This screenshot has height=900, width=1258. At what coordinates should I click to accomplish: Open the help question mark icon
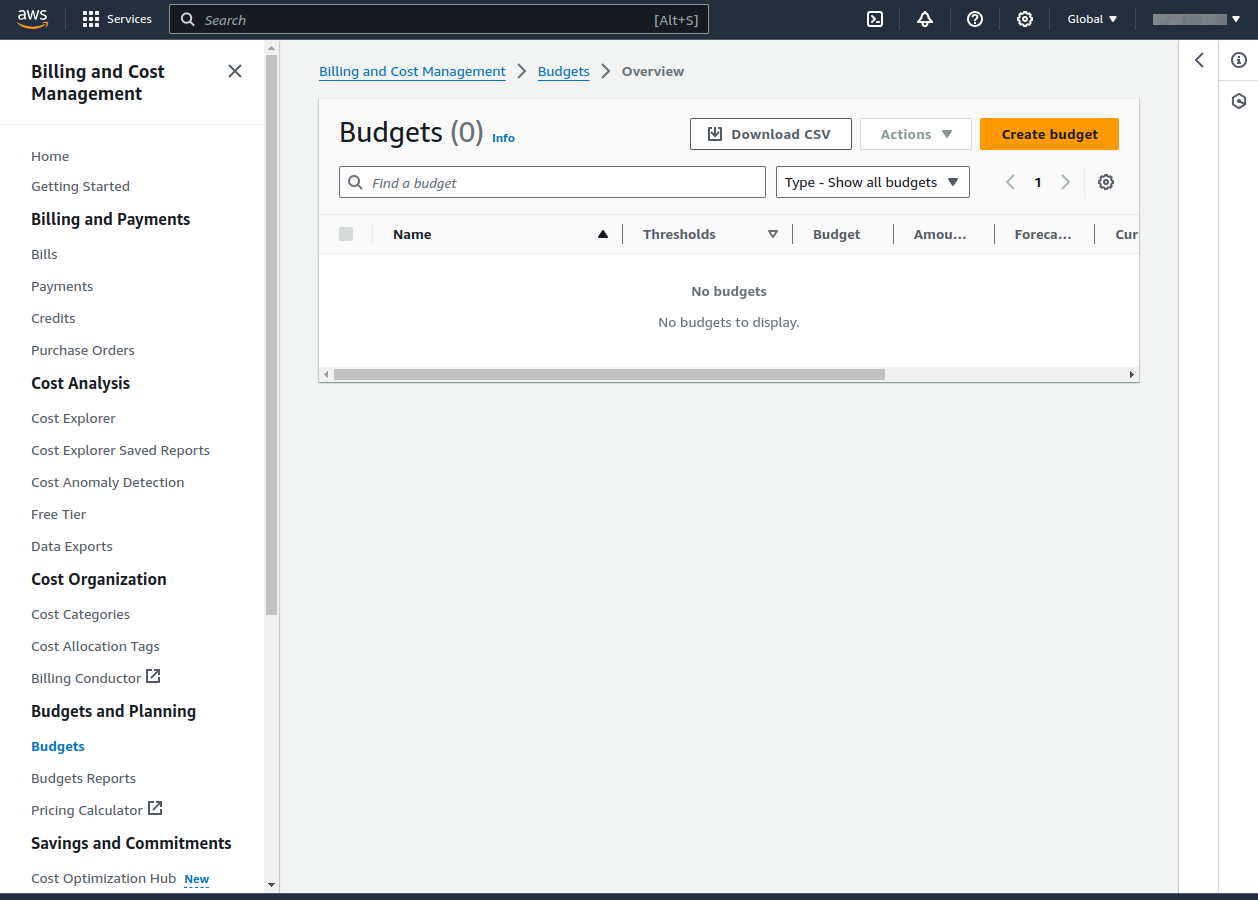[x=975, y=19]
